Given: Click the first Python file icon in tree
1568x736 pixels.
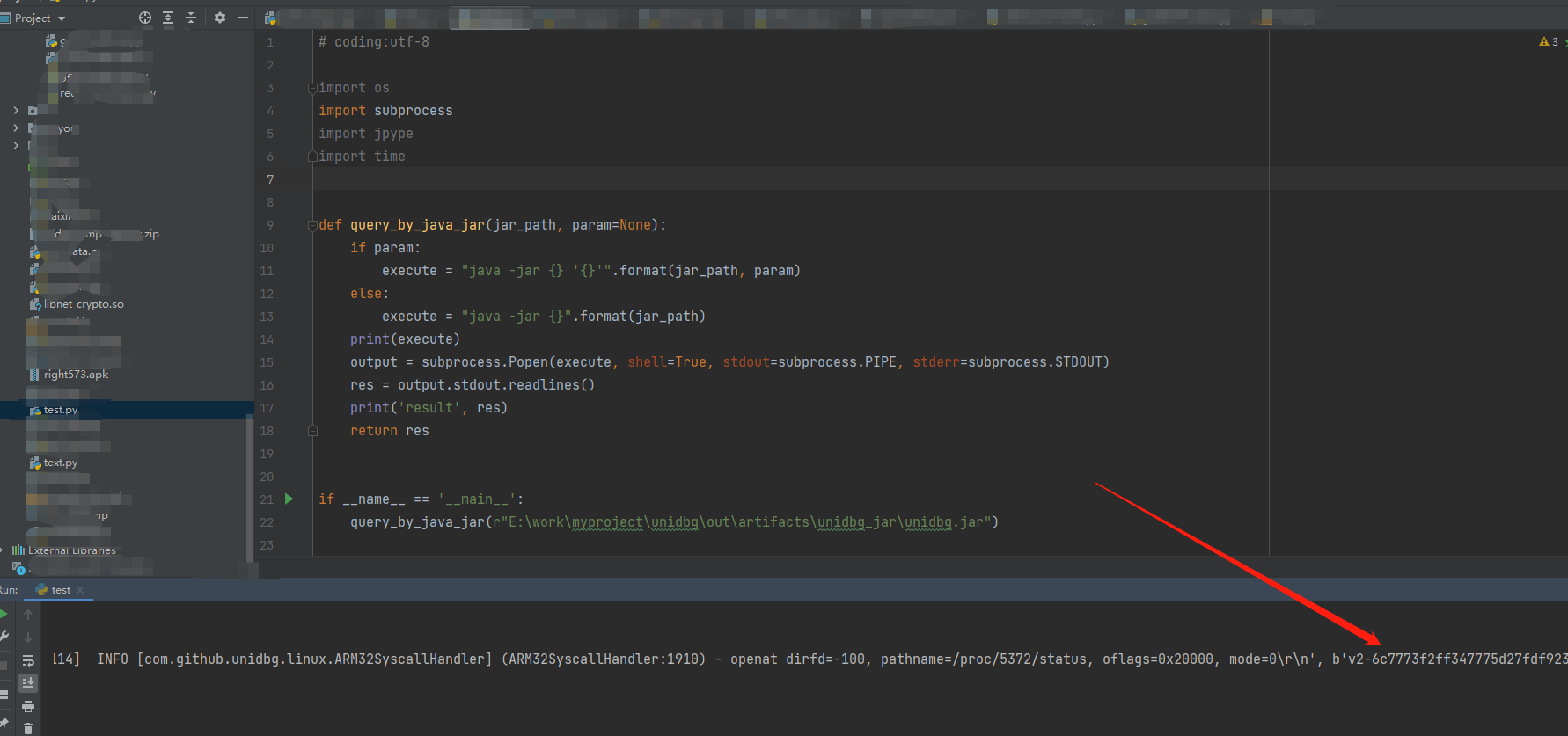Looking at the screenshot, I should point(52,41).
